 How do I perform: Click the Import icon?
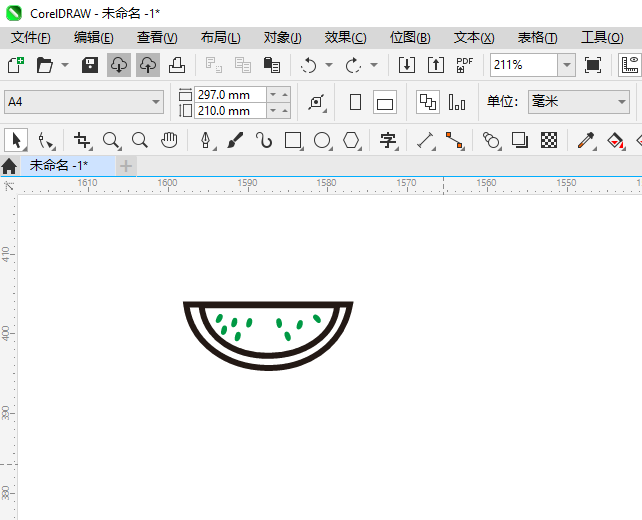(x=407, y=65)
